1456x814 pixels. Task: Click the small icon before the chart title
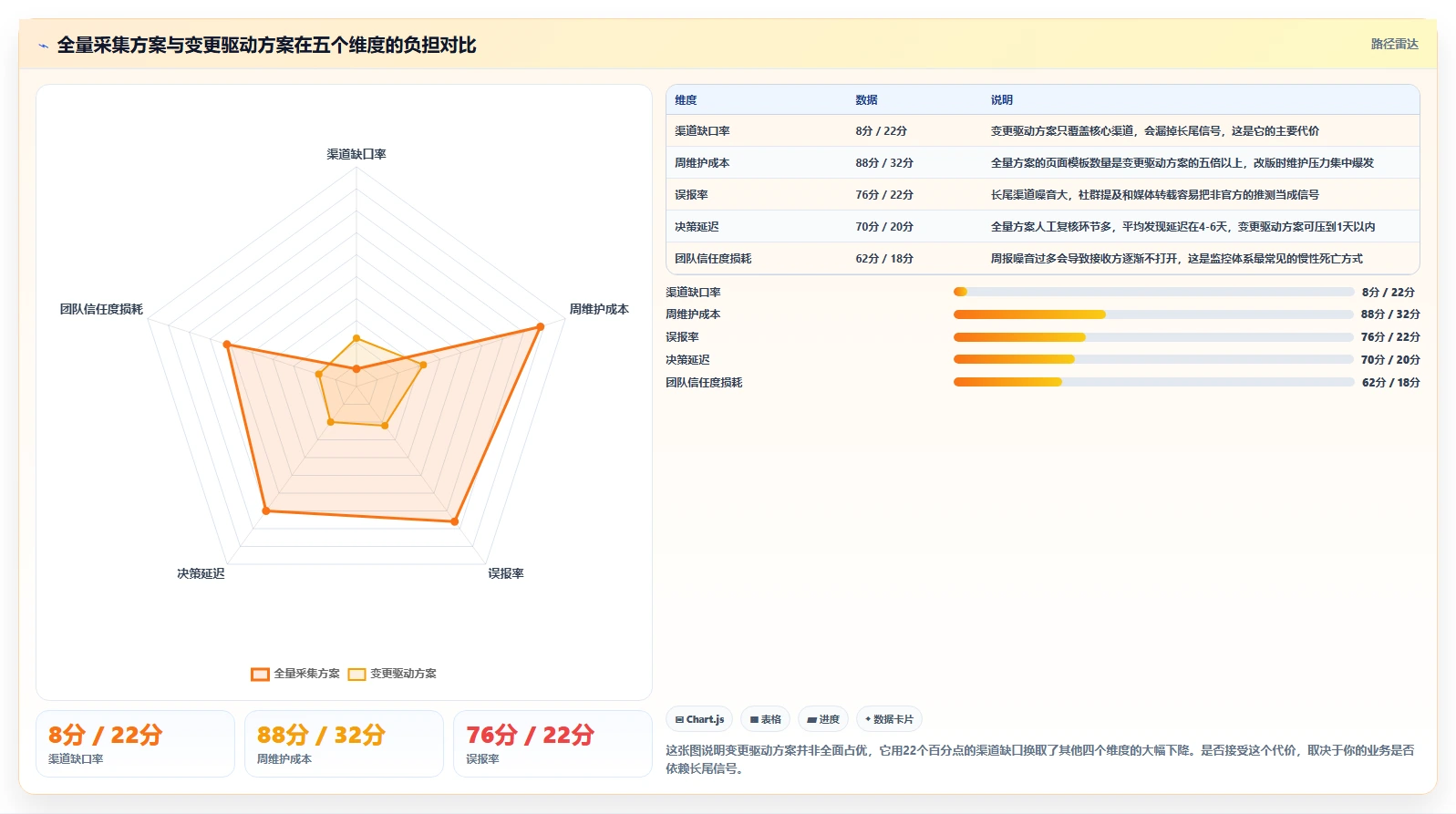coord(43,46)
